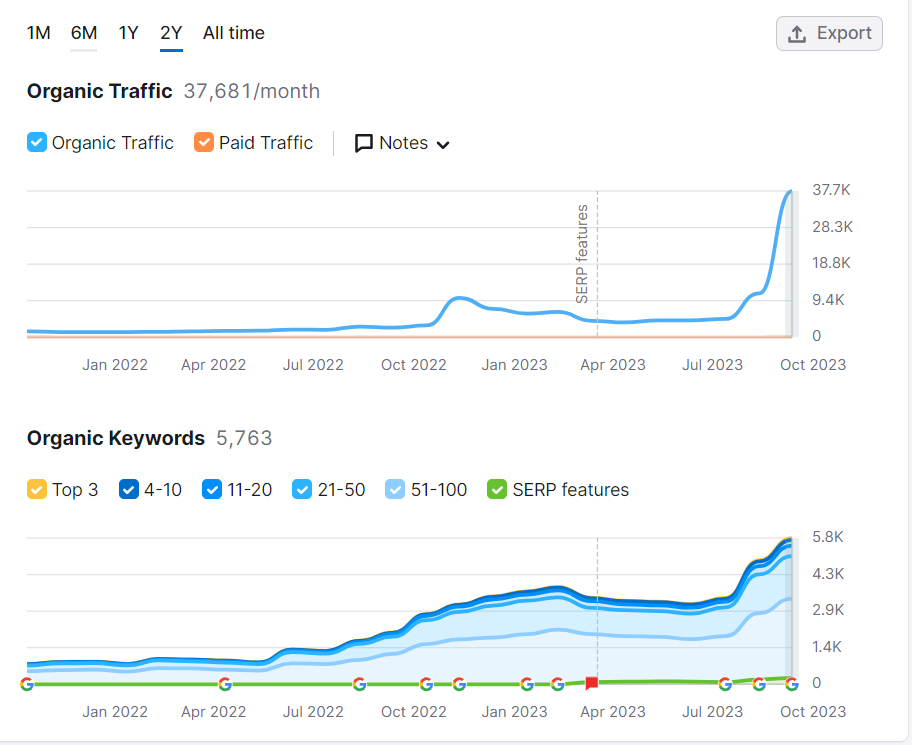The image size is (912, 745).
Task: Uncheck the Organic Traffic checkbox
Action: point(37,142)
